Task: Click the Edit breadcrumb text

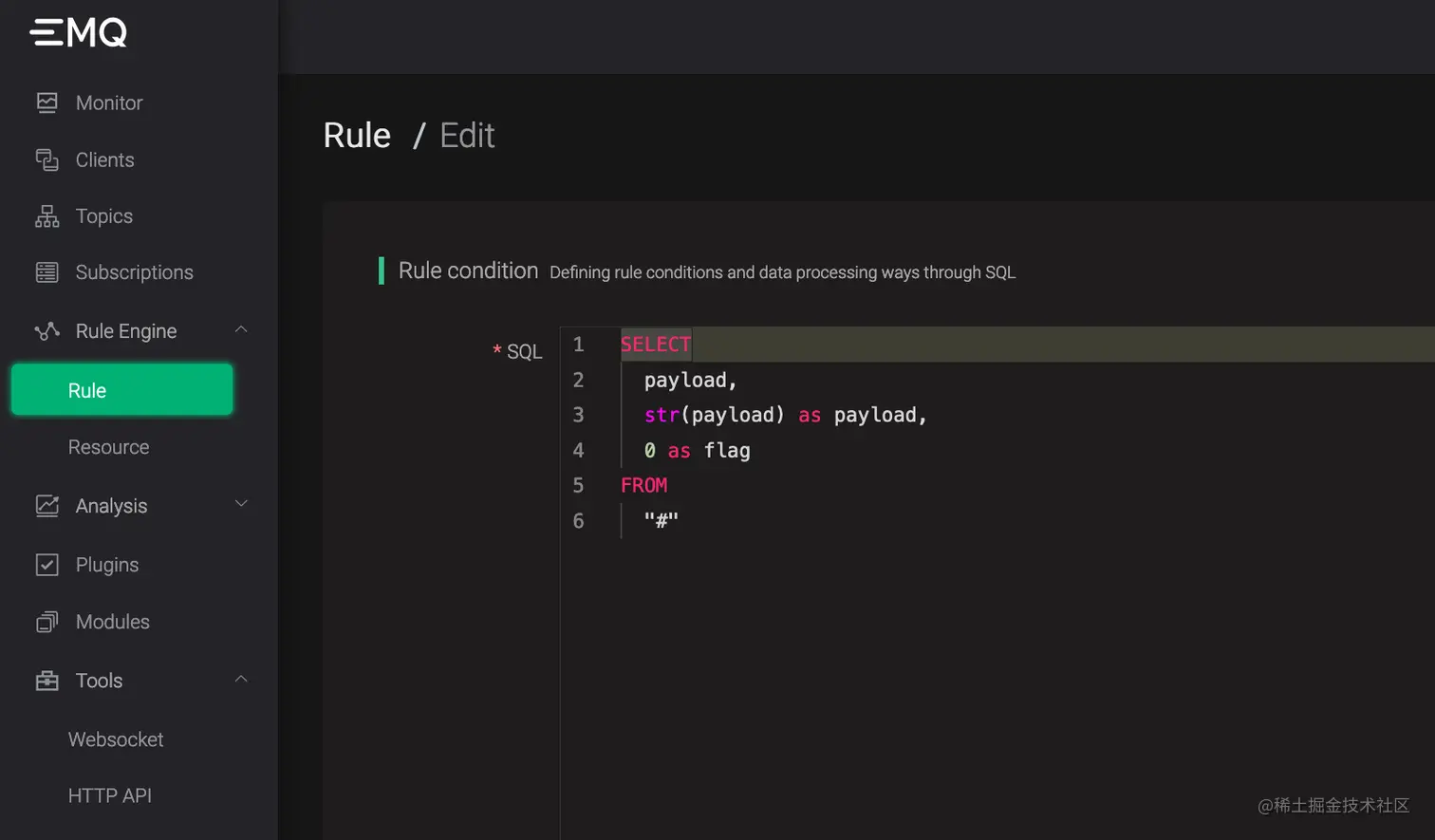Action: click(x=467, y=136)
